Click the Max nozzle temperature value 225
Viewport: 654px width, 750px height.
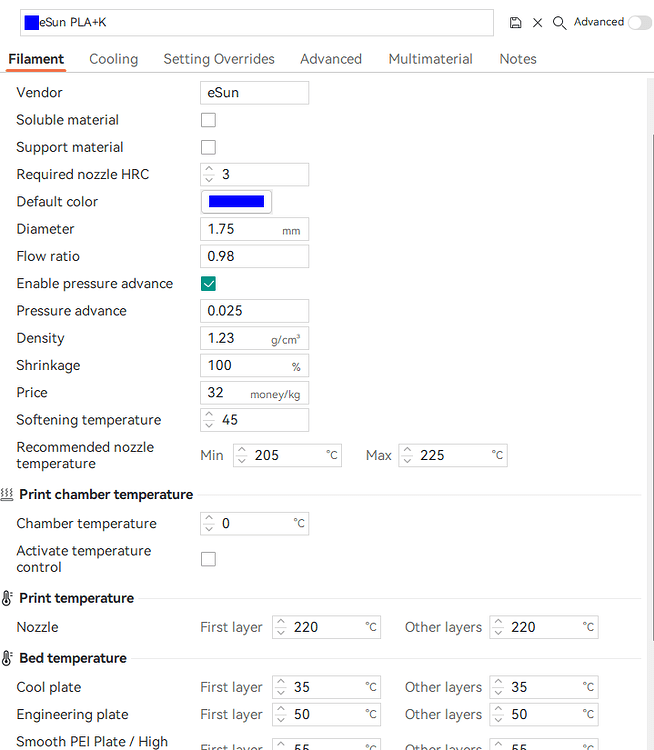pyautogui.click(x=432, y=455)
